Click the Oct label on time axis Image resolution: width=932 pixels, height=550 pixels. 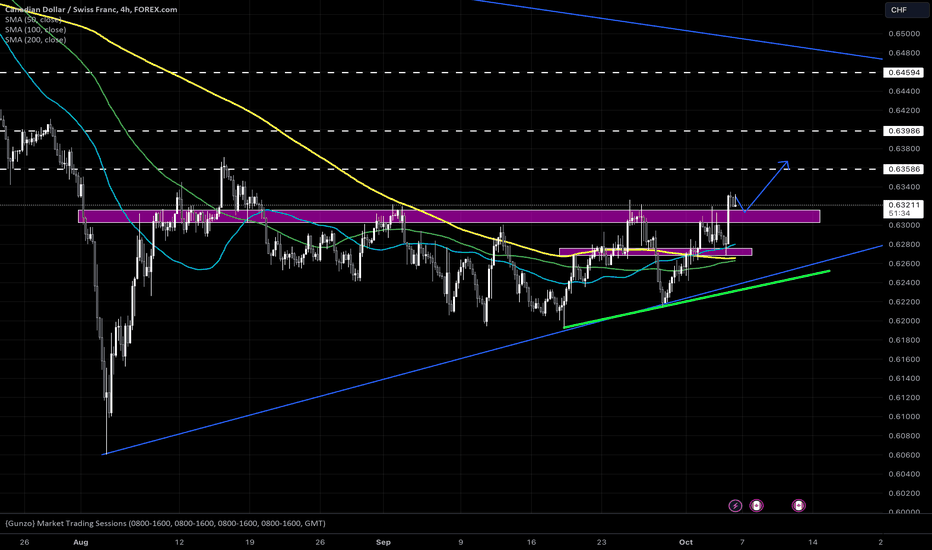[686, 542]
